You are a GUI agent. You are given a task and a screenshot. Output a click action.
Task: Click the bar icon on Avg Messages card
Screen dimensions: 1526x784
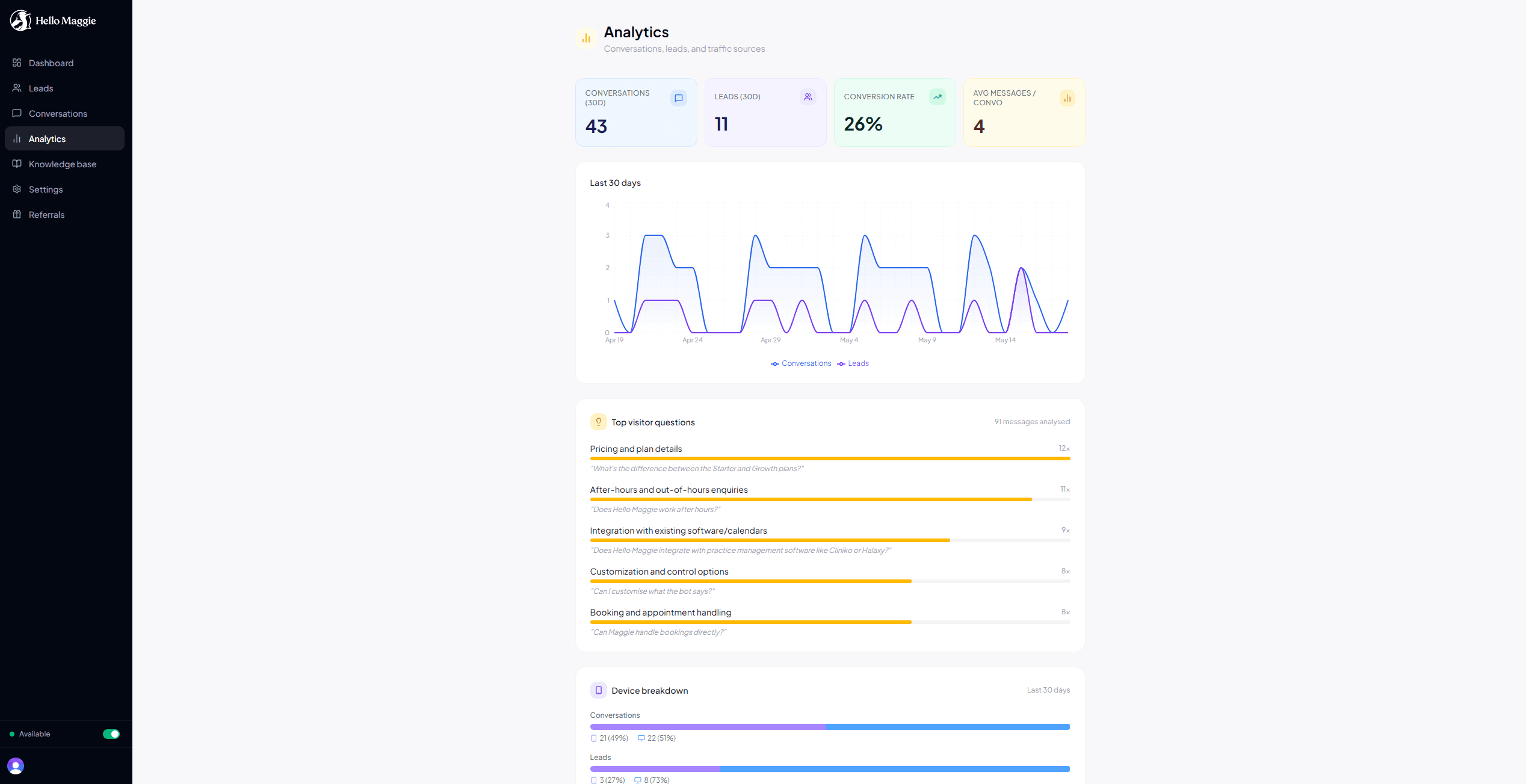(1067, 98)
